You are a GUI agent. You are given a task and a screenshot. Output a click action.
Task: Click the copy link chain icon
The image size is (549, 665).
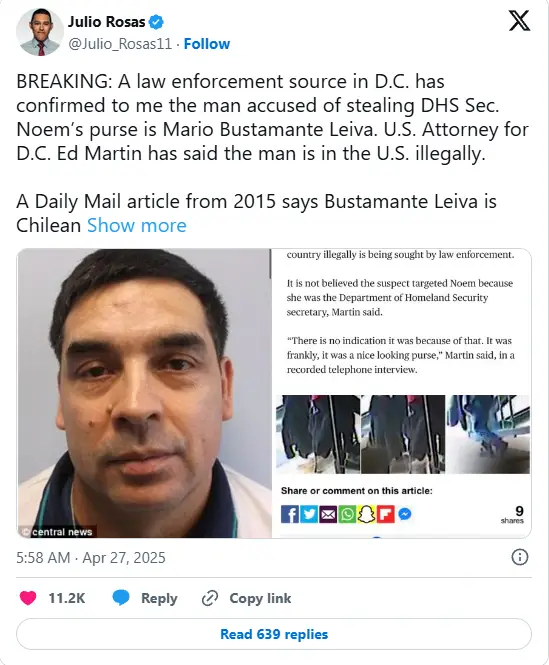[x=210, y=598]
